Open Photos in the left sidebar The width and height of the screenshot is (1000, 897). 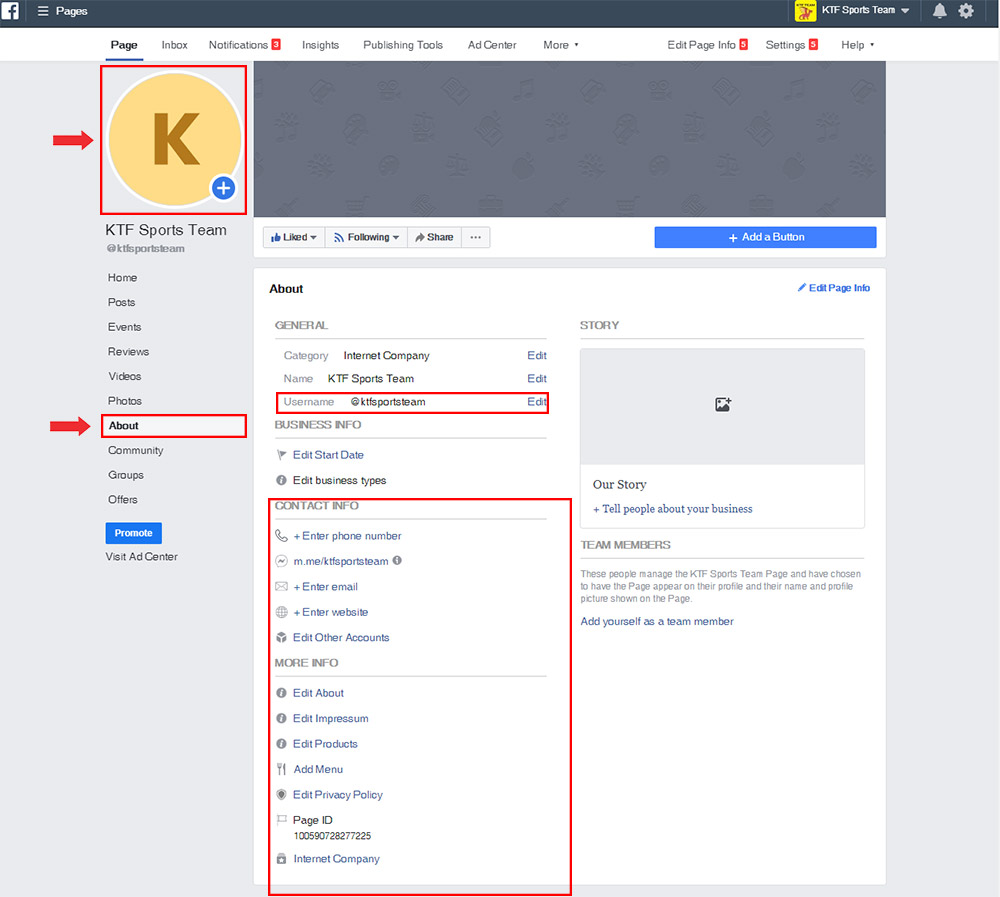[124, 401]
